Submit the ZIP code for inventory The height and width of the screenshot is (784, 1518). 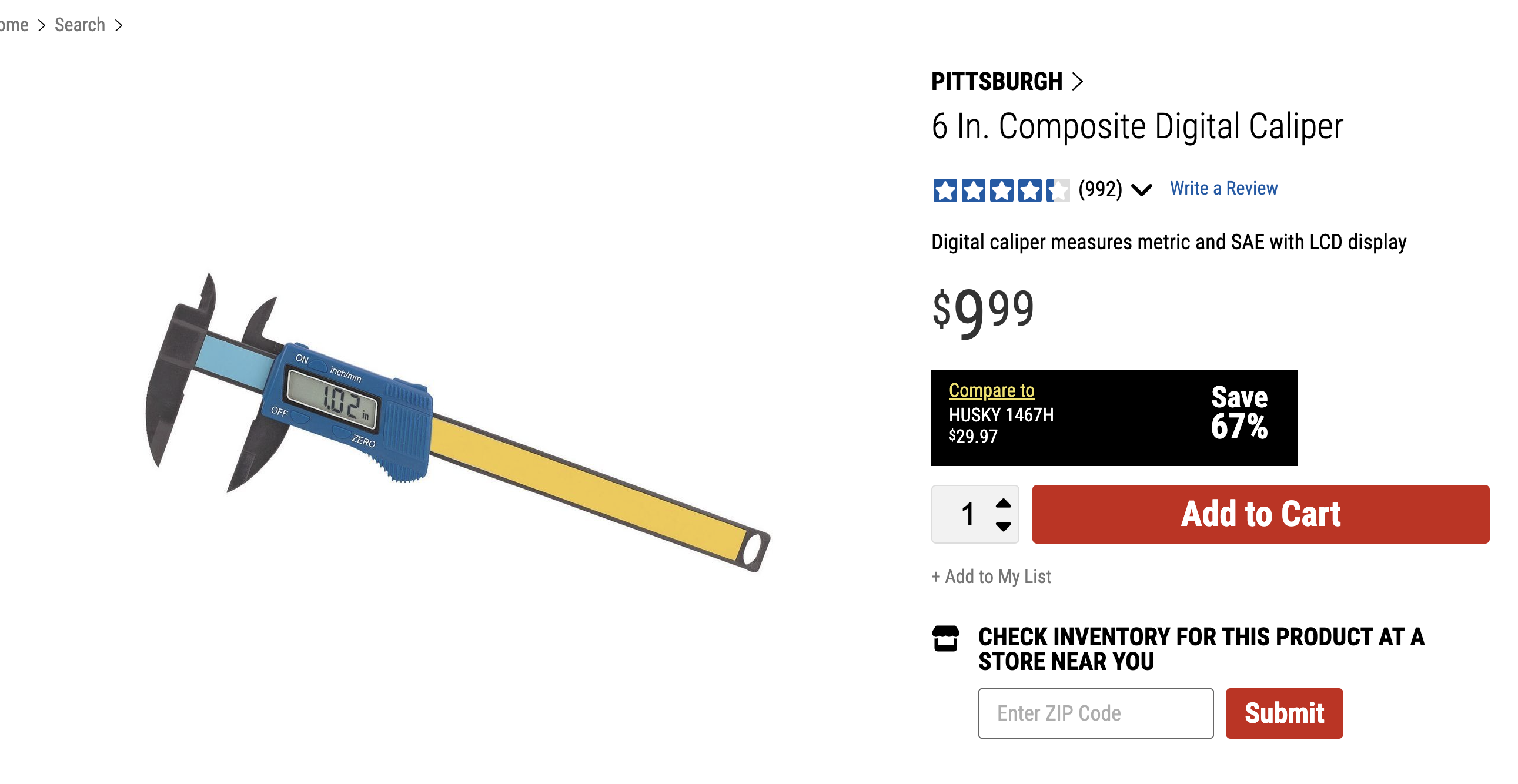(x=1283, y=713)
